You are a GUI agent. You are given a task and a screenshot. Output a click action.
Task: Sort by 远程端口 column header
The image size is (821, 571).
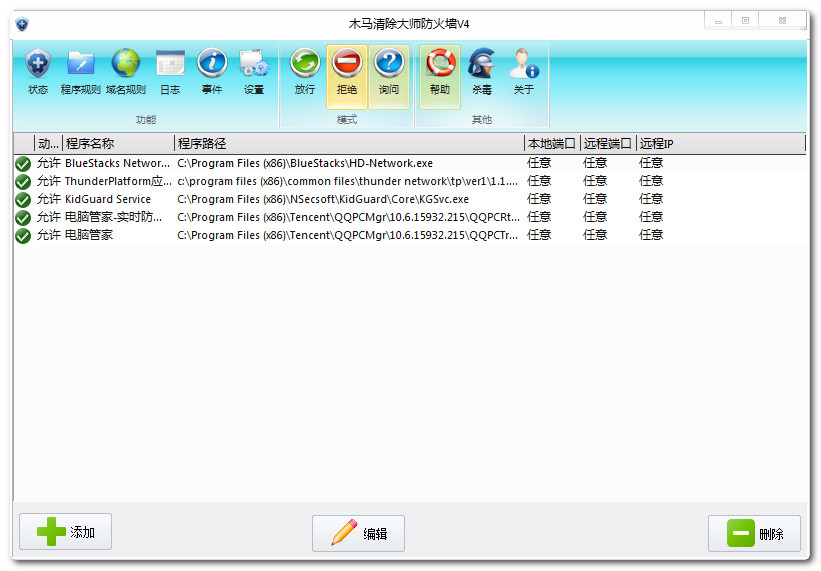(x=608, y=143)
